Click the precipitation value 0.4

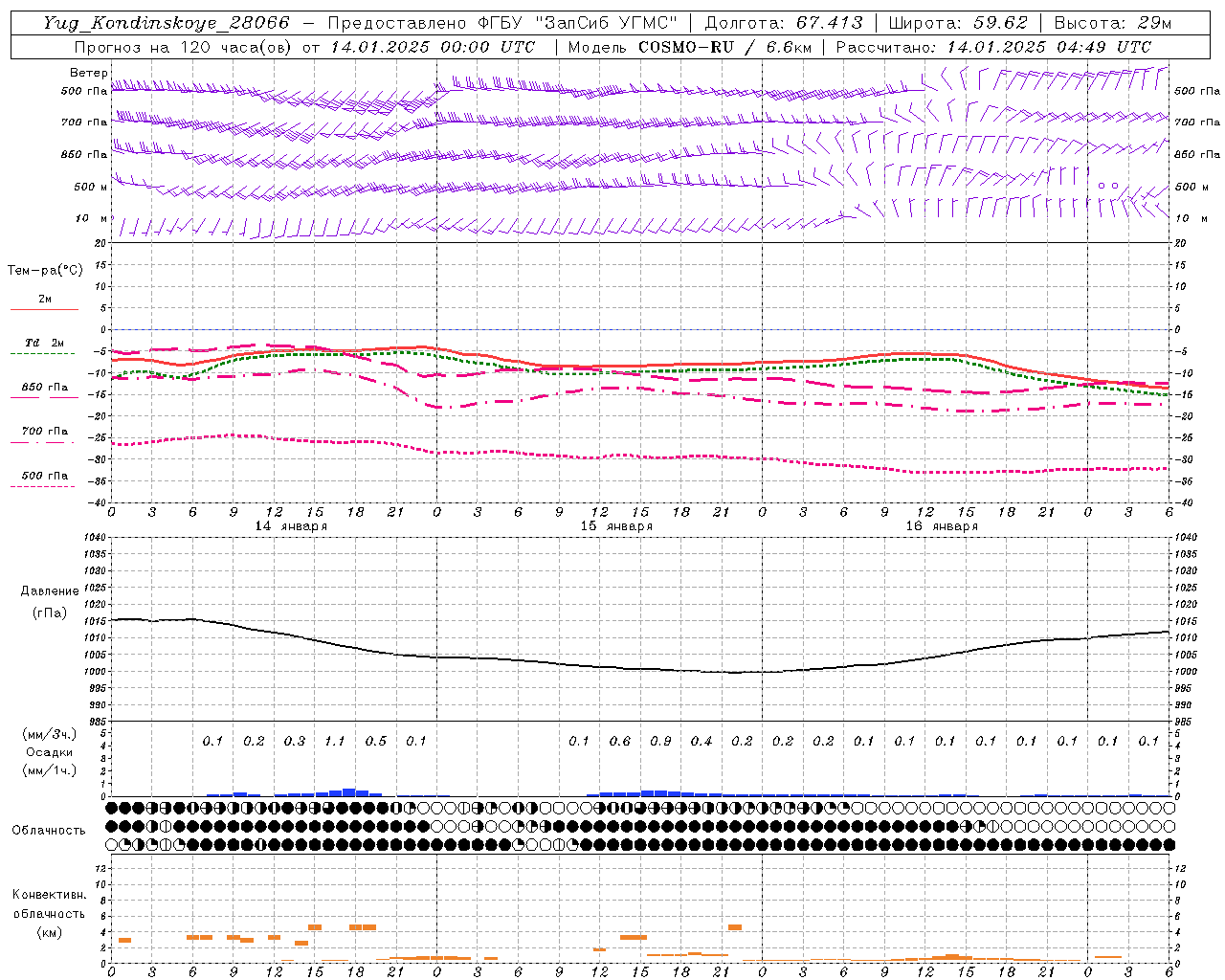(x=702, y=741)
